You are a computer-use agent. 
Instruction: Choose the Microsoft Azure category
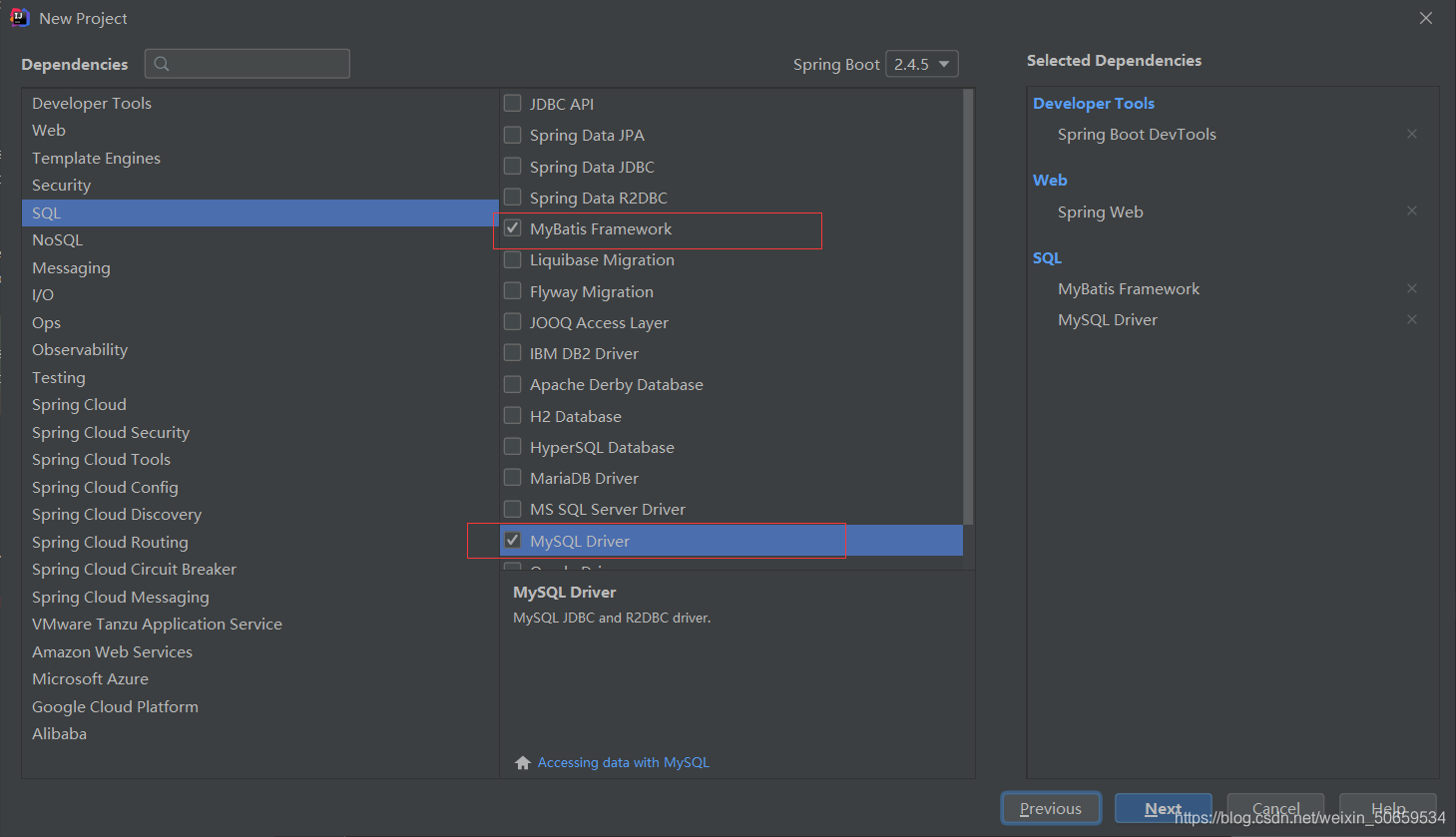click(x=260, y=678)
